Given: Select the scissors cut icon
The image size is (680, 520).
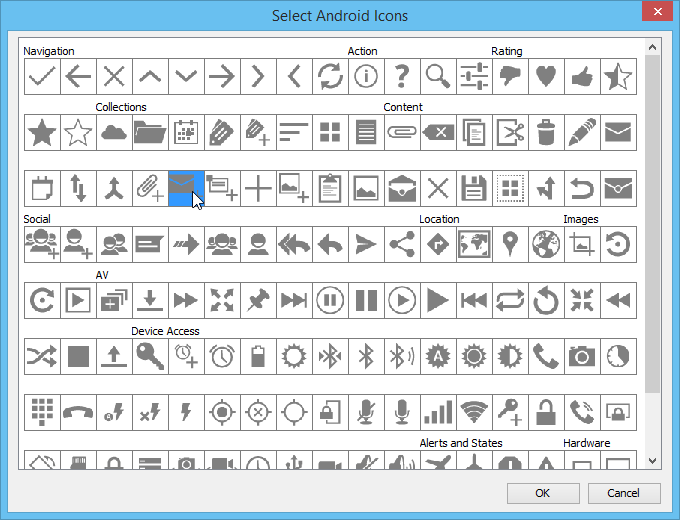Looking at the screenshot, I should [510, 132].
